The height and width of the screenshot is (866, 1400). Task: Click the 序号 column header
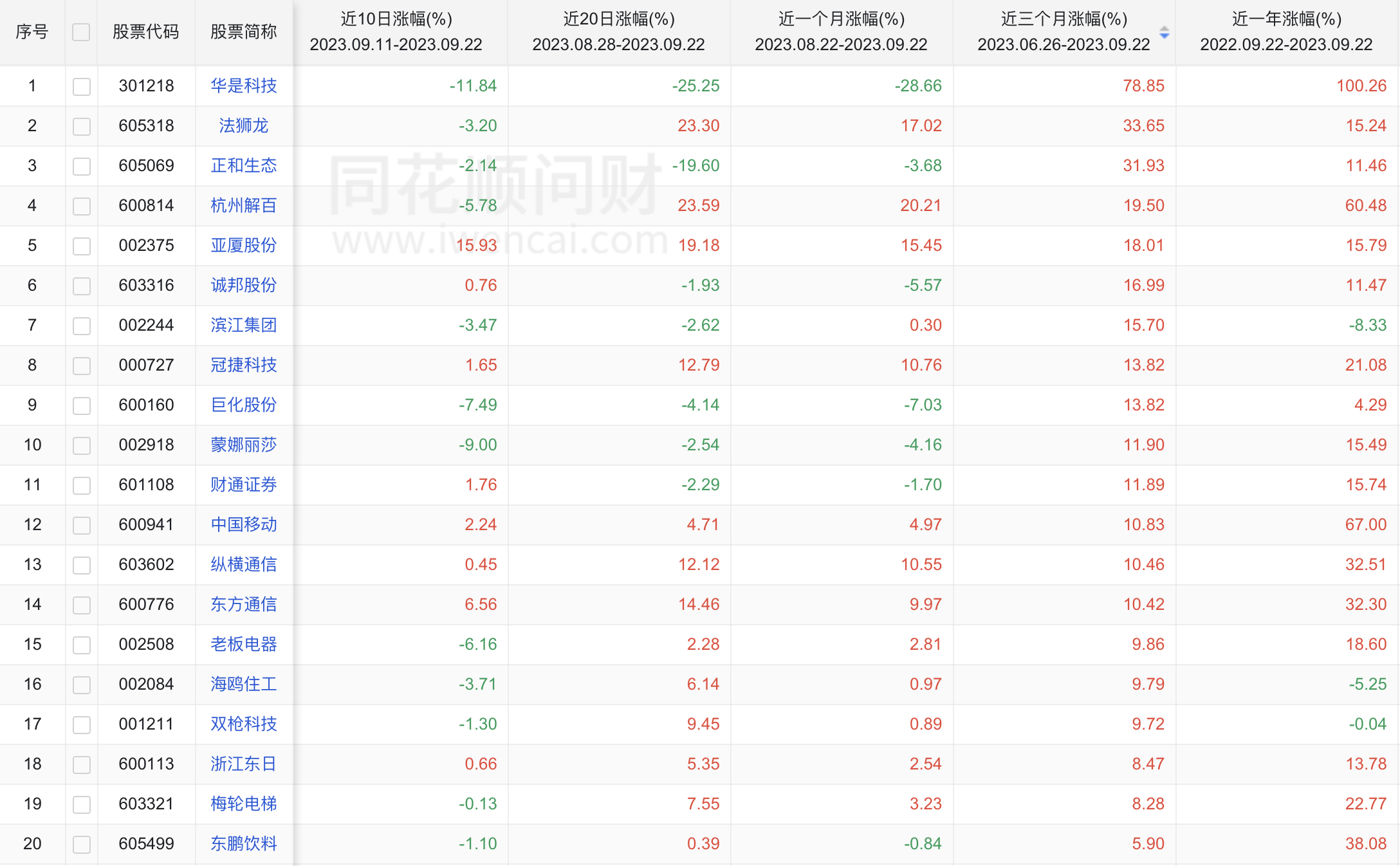[32, 32]
